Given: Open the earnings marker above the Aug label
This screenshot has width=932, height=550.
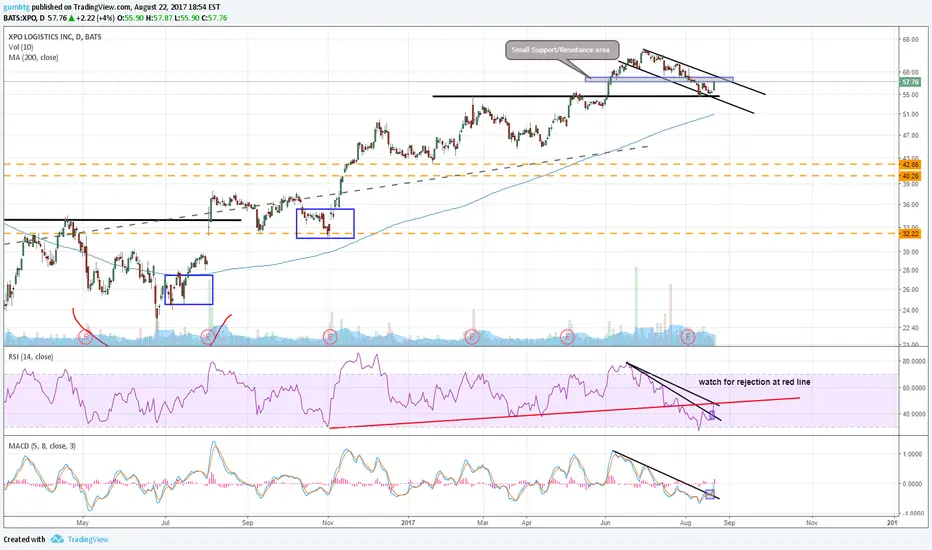Looking at the screenshot, I should [688, 337].
